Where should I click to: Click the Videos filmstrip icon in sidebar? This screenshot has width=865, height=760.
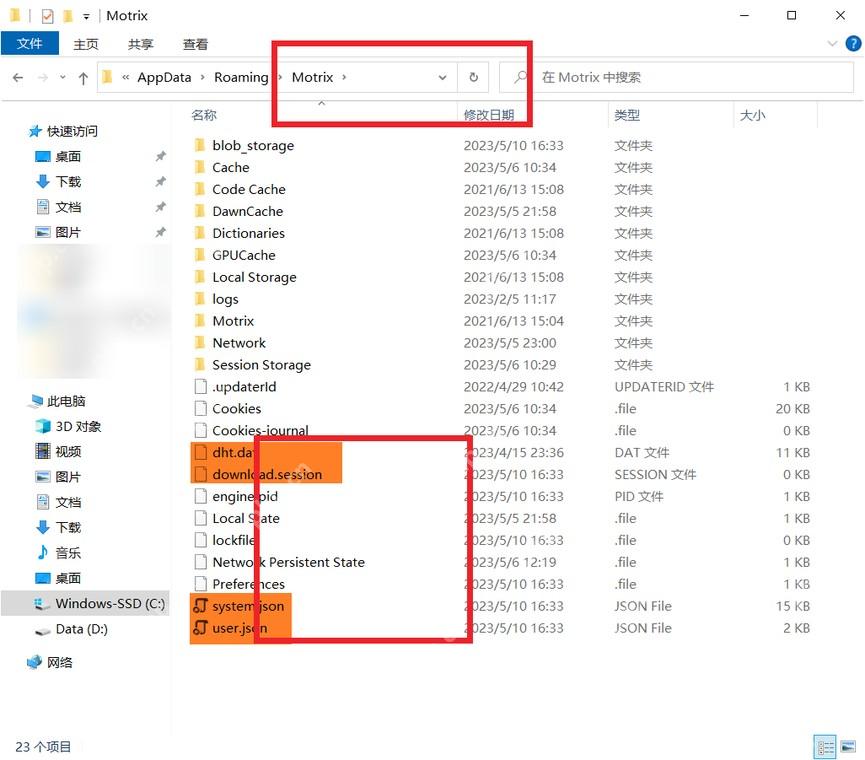[42, 451]
